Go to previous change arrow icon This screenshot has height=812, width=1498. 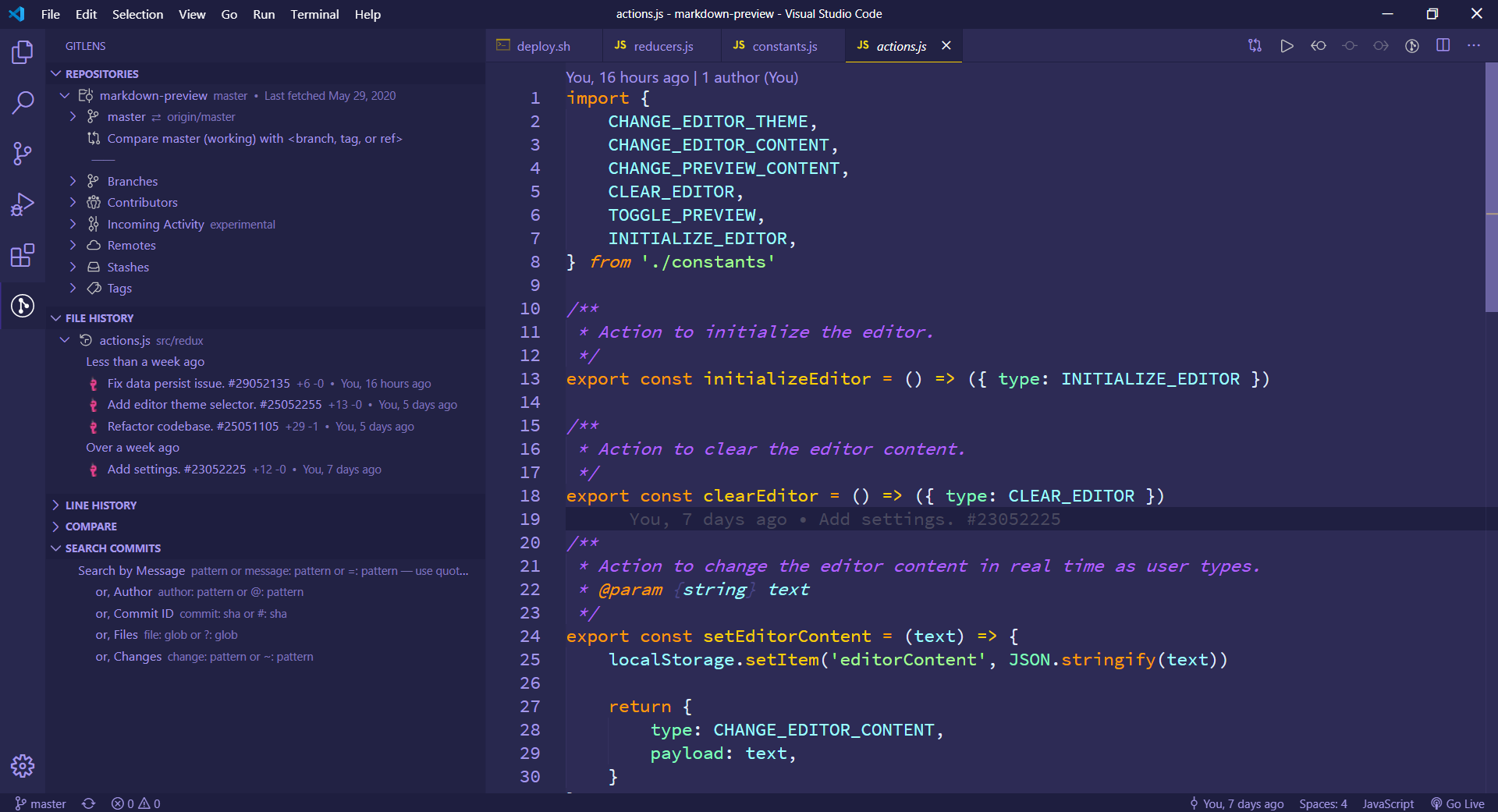pyautogui.click(x=1319, y=46)
